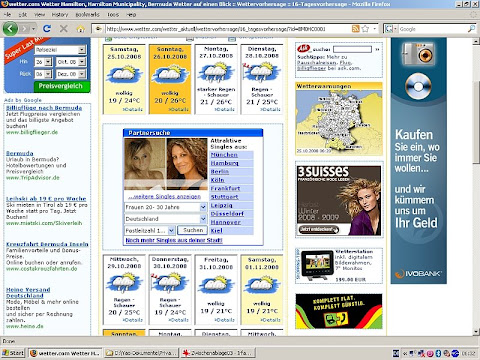This screenshot has width=480, height=360.
Task: Click the CD disc image in the IVOBANK ad
Action: pos(418,86)
